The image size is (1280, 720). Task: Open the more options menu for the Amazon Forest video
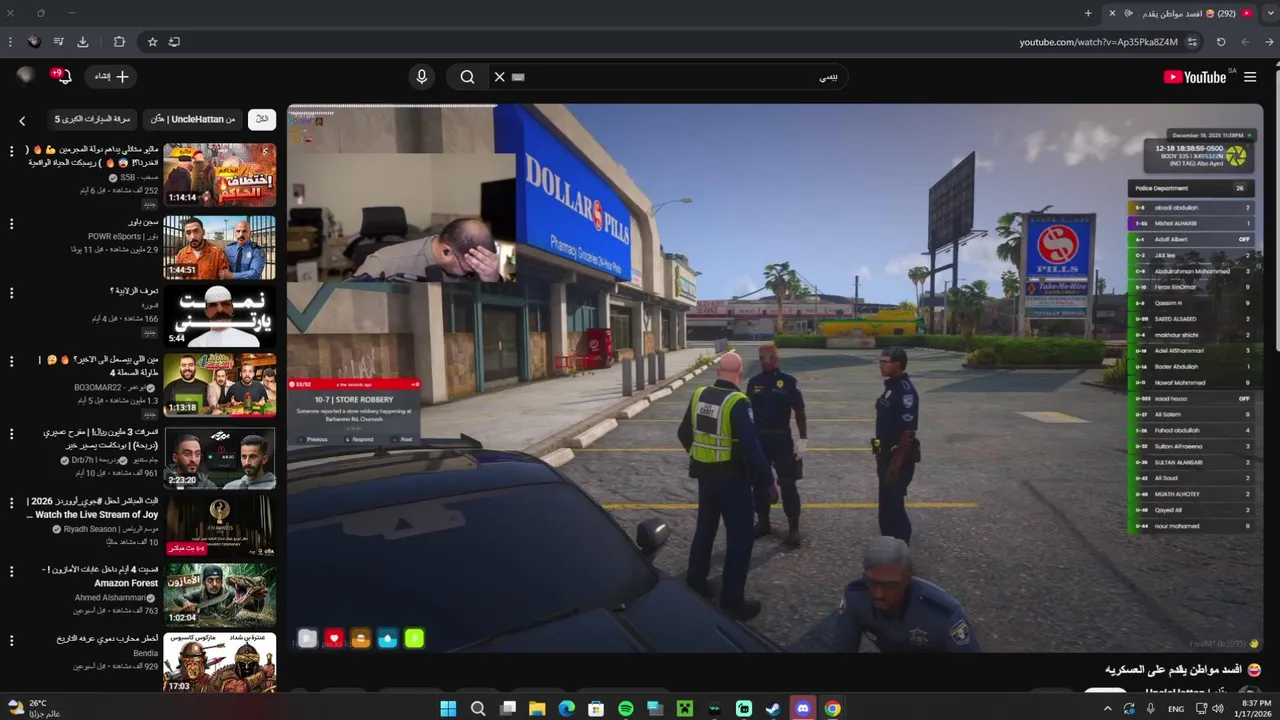pos(12,572)
